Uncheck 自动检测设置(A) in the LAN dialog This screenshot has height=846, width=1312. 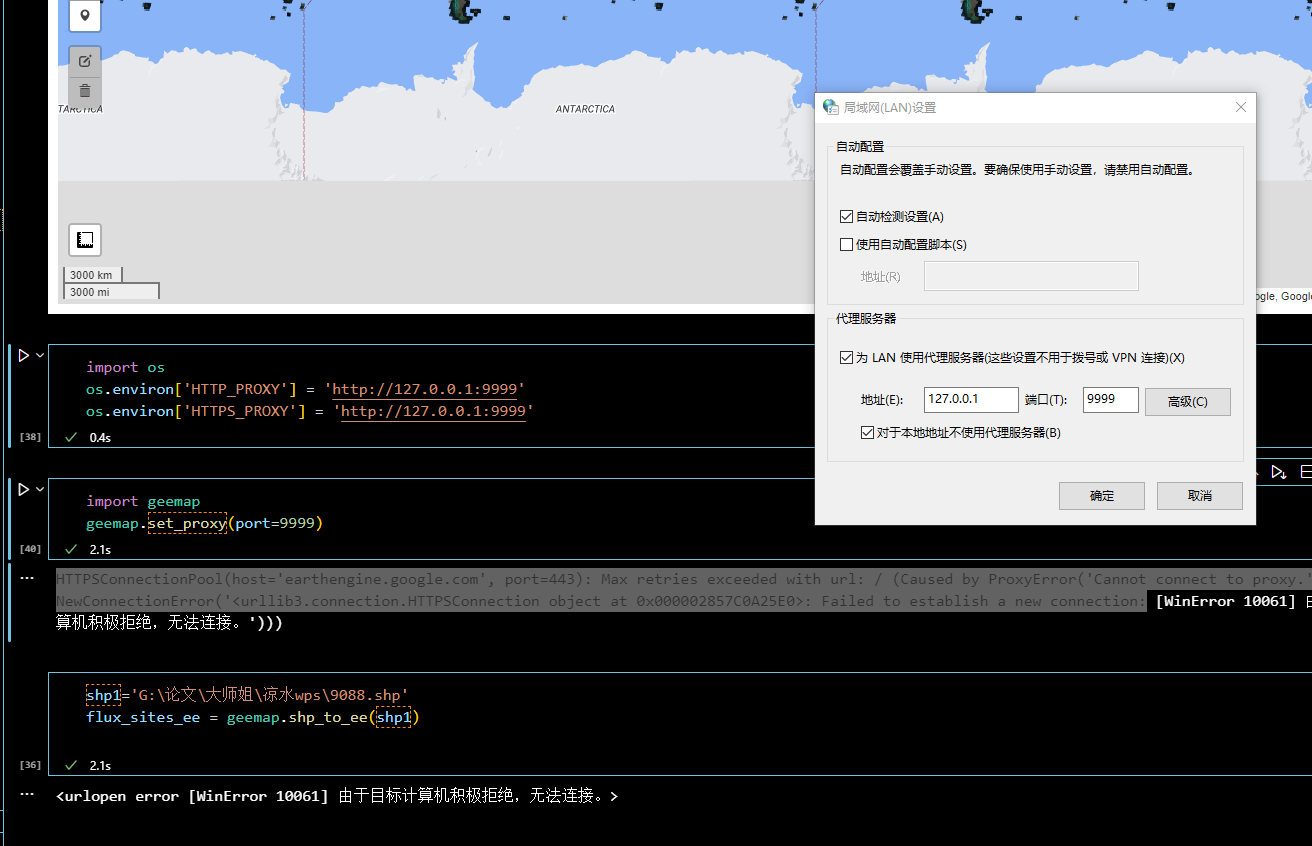click(845, 216)
